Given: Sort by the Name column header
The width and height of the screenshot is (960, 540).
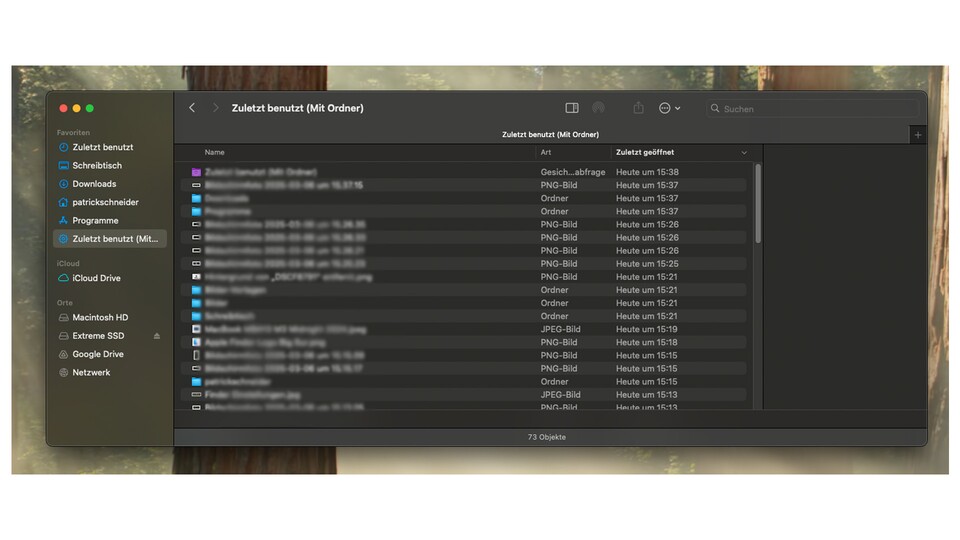Looking at the screenshot, I should point(215,152).
